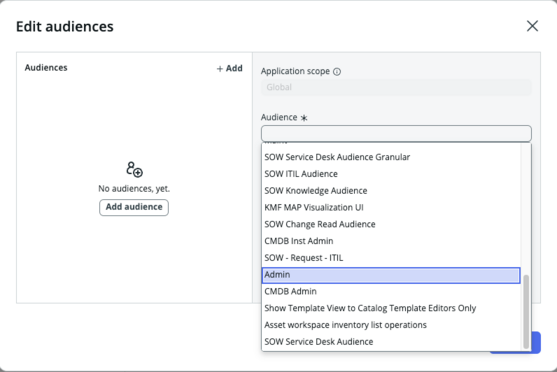The width and height of the screenshot is (557, 372).
Task: Click the Application scope info icon
Action: (337, 72)
